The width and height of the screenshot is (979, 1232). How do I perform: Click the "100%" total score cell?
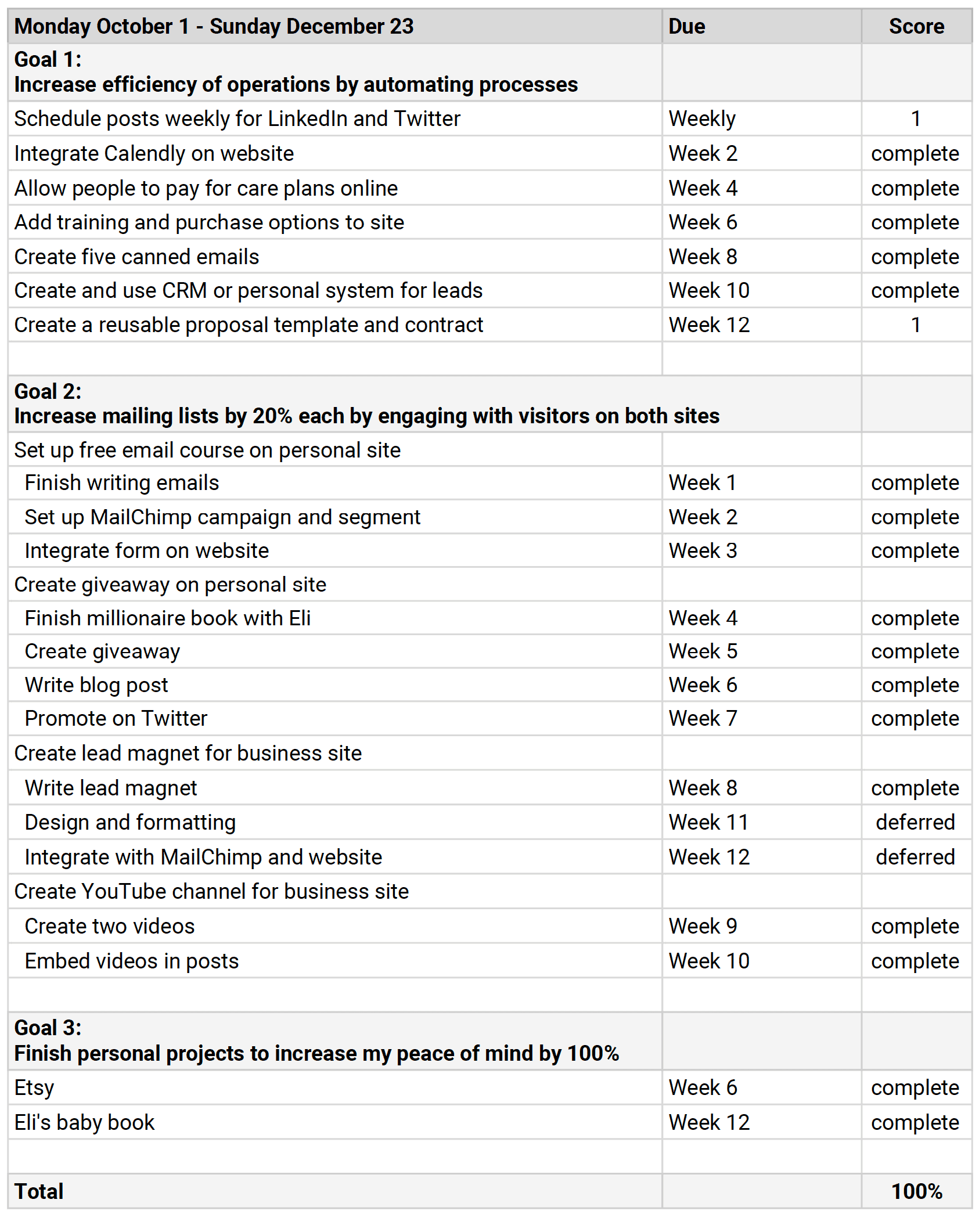(x=916, y=1191)
